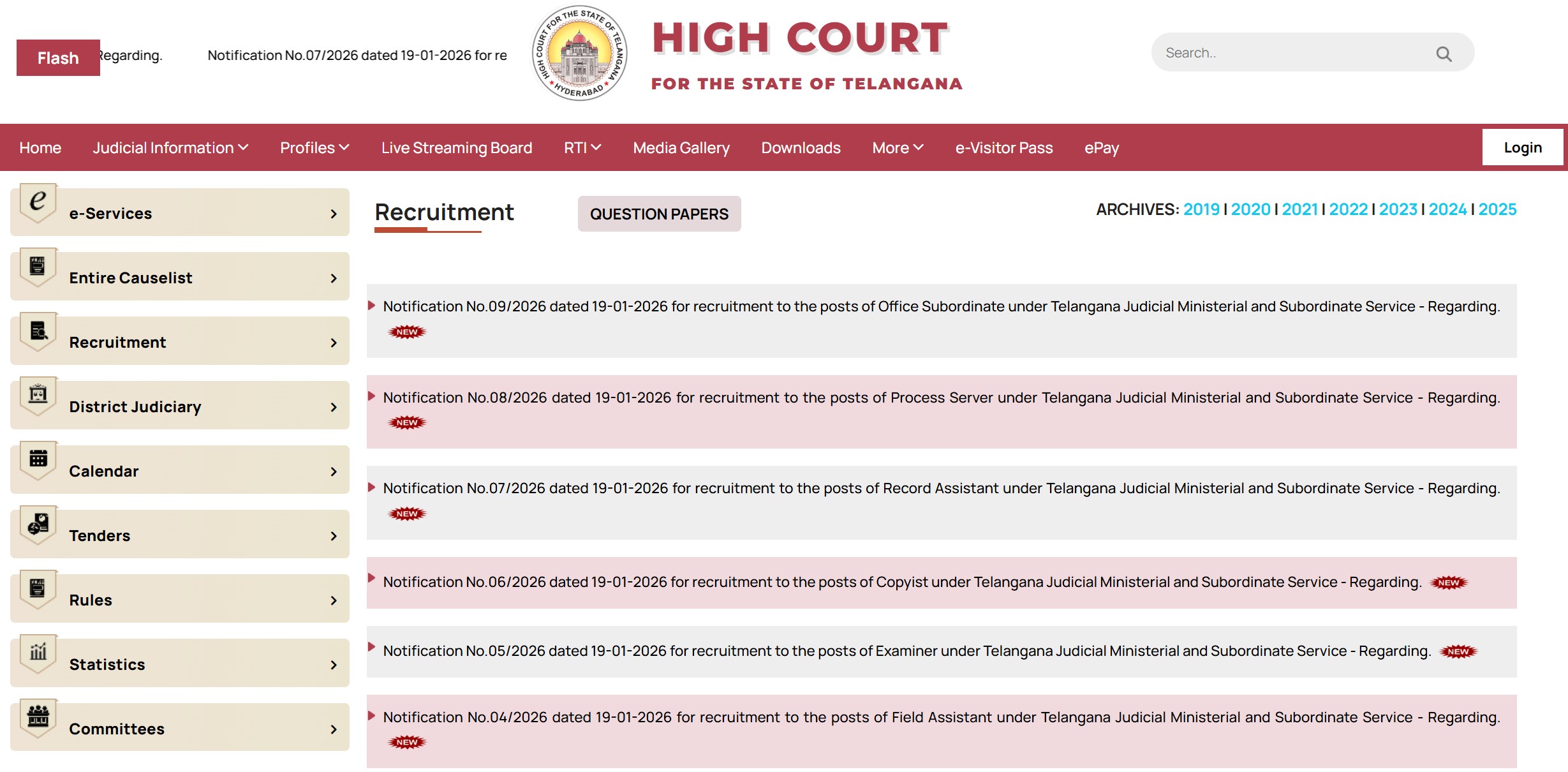The image size is (1568, 772).
Task: Click the Statistics chart icon
Action: pos(38,653)
